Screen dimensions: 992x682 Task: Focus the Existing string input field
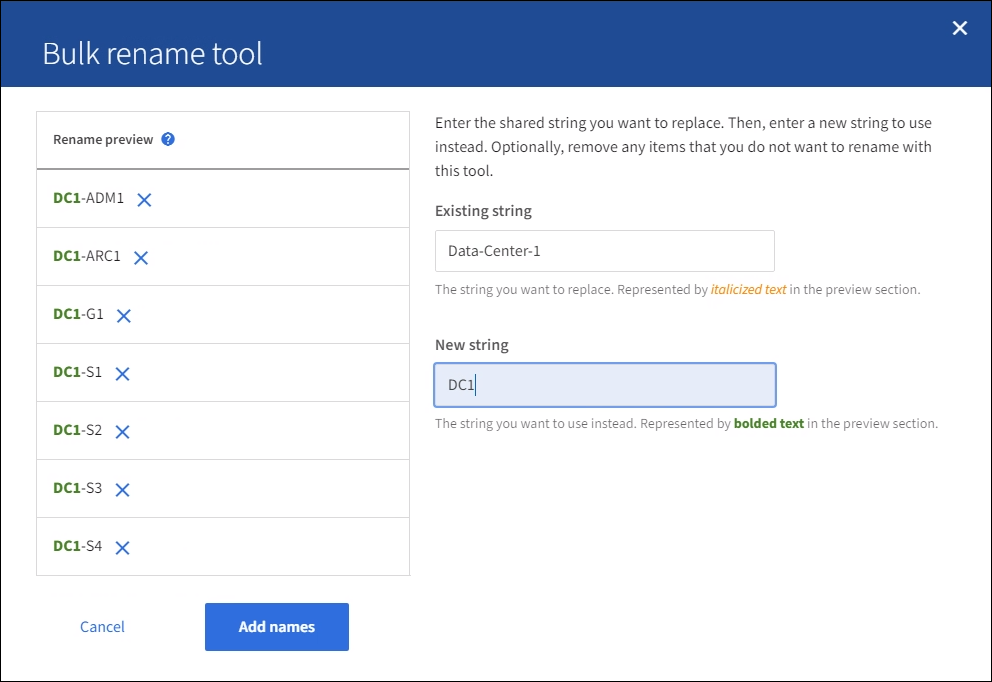[604, 251]
